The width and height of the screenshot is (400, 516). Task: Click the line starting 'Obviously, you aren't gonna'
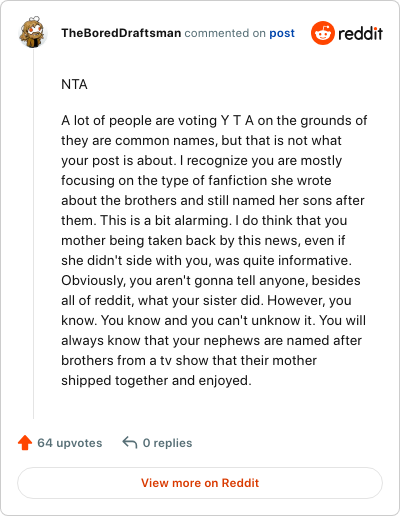point(211,280)
